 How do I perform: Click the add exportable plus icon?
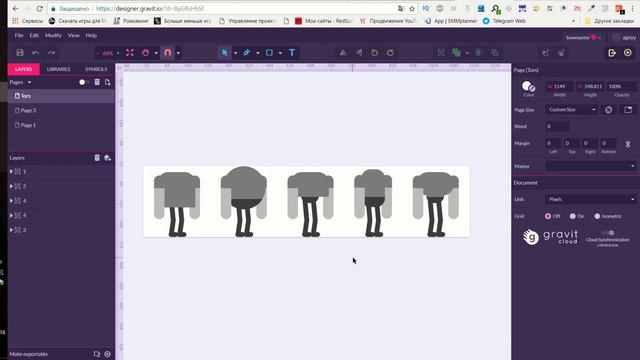click(107, 354)
